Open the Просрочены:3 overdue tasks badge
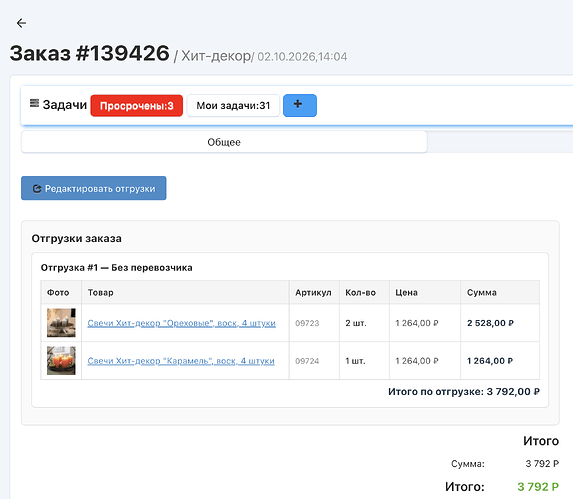573x499 pixels. (x=137, y=106)
